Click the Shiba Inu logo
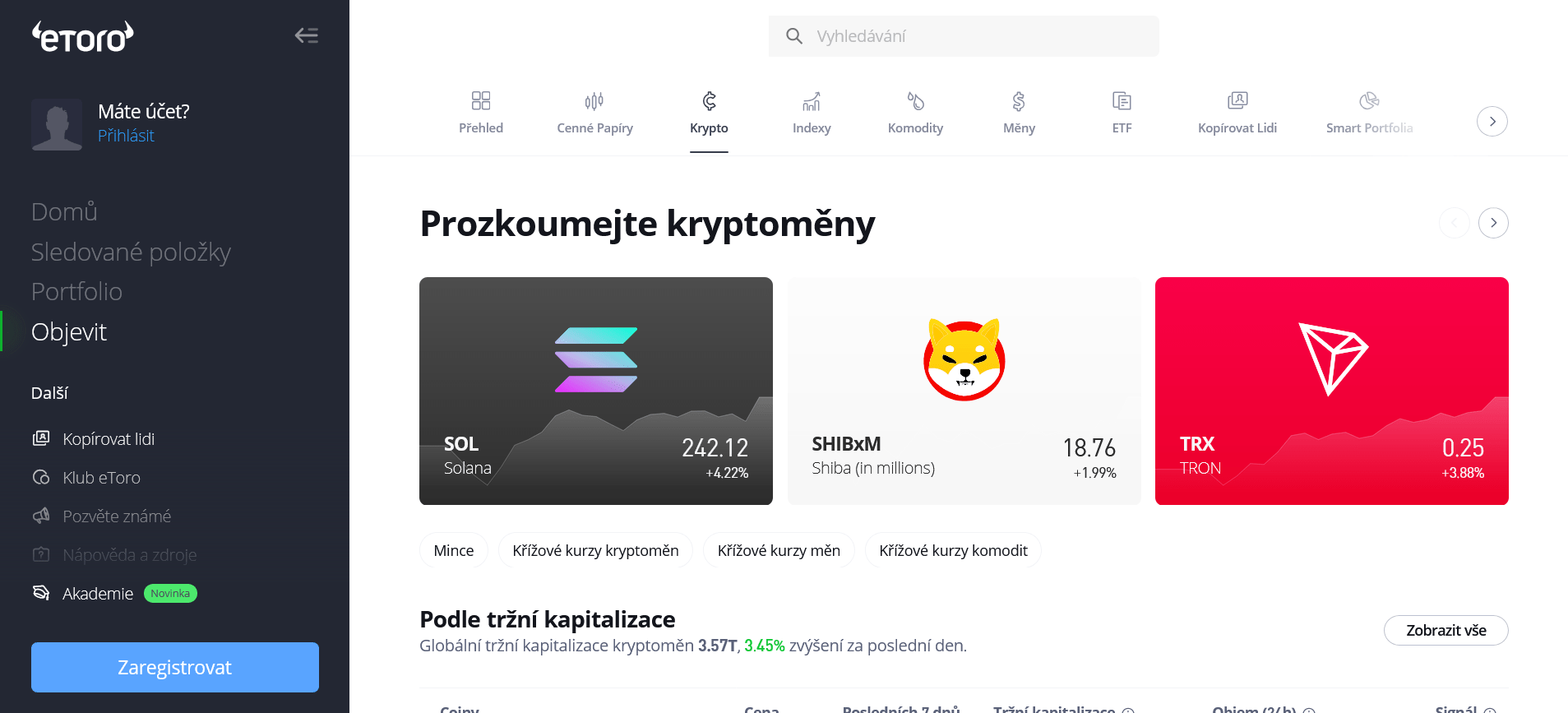The height and width of the screenshot is (713, 1568). coord(964,359)
